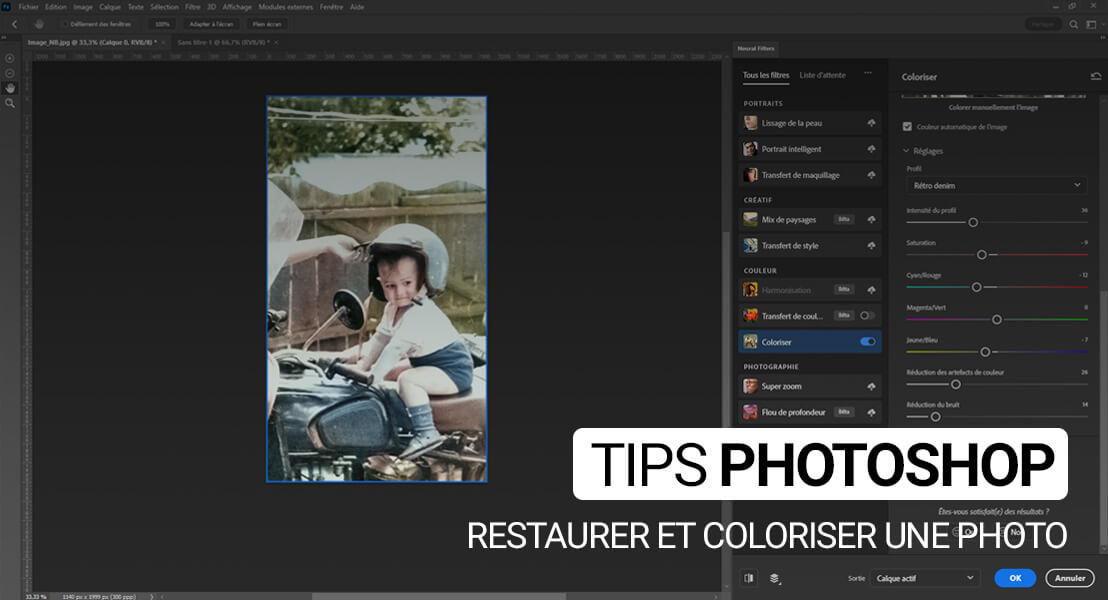This screenshot has height=600, width=1108.
Task: Click the Photoshop logo icon
Action: click(6, 6)
